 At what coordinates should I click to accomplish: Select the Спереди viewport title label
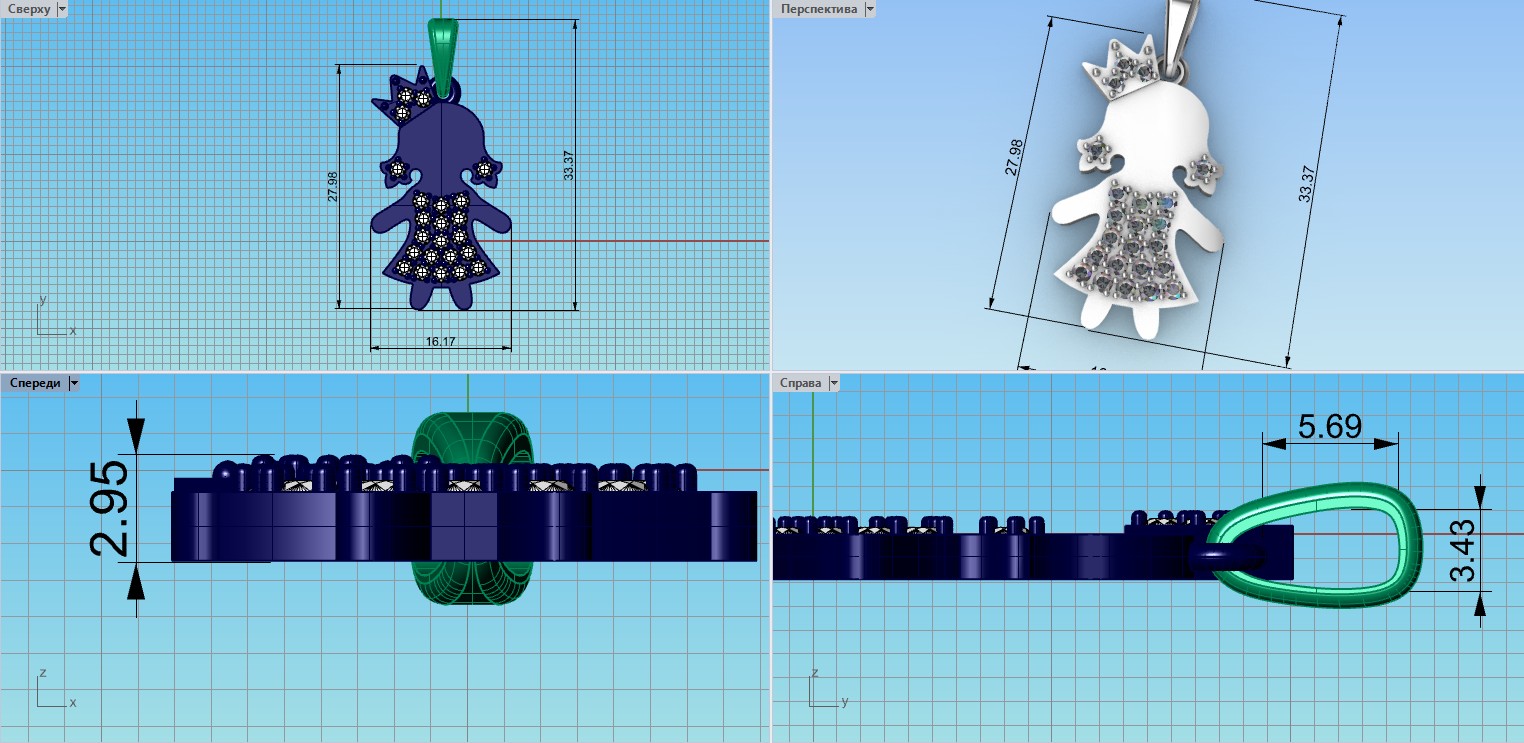pos(34,383)
